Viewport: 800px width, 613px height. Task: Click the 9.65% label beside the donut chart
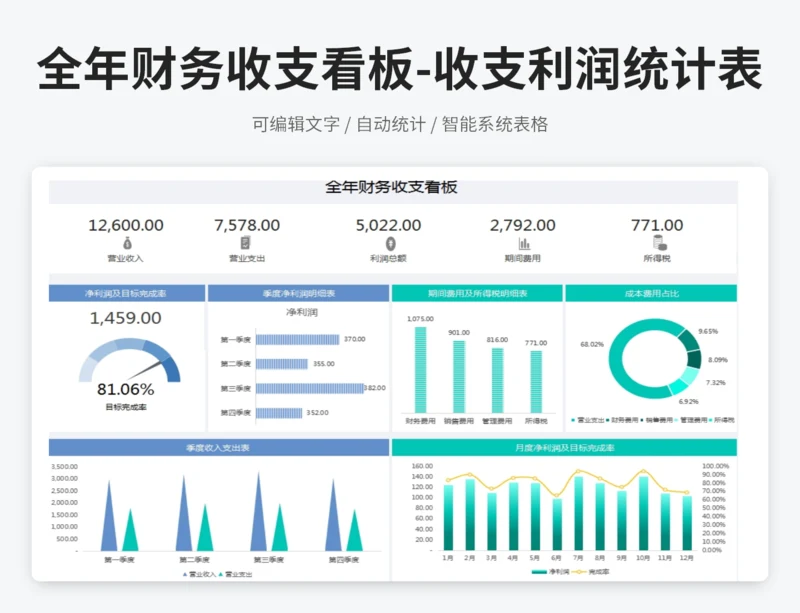[708, 331]
